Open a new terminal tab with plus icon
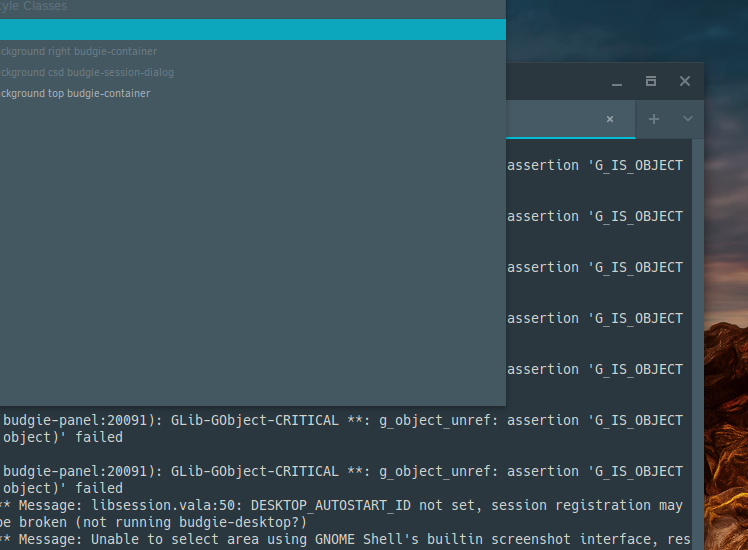 pyautogui.click(x=654, y=119)
